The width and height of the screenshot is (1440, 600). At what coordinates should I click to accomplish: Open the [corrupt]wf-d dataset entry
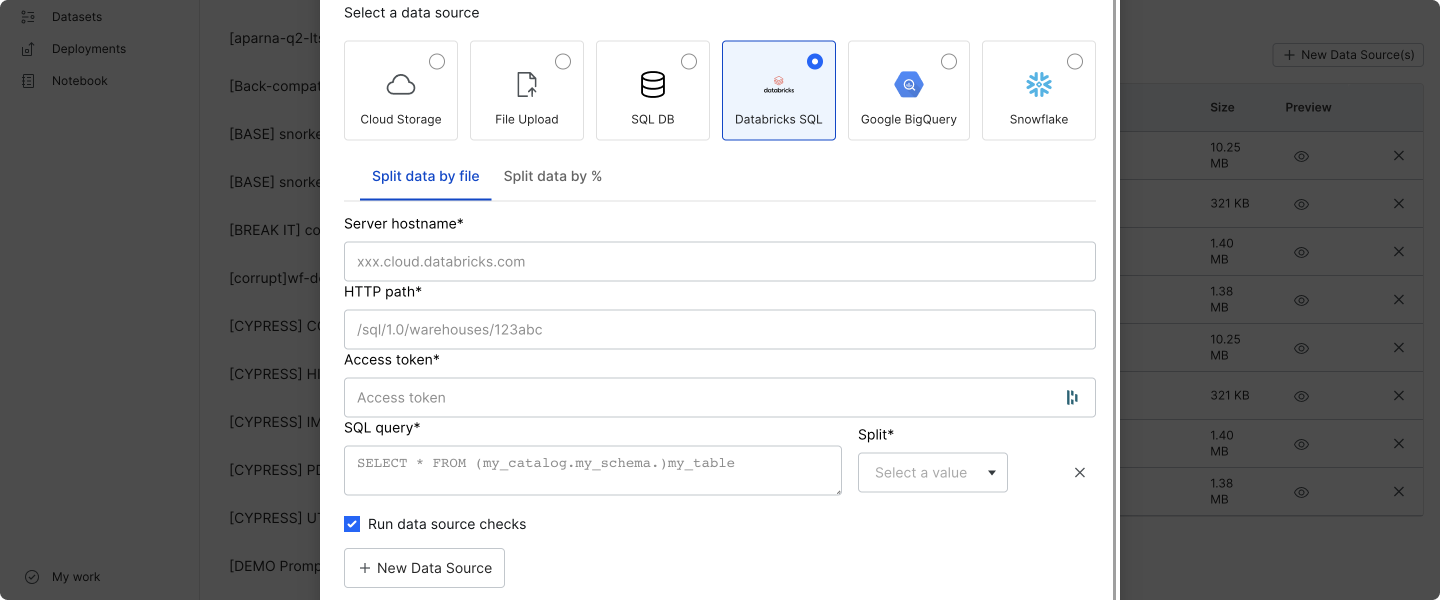[x=275, y=278]
